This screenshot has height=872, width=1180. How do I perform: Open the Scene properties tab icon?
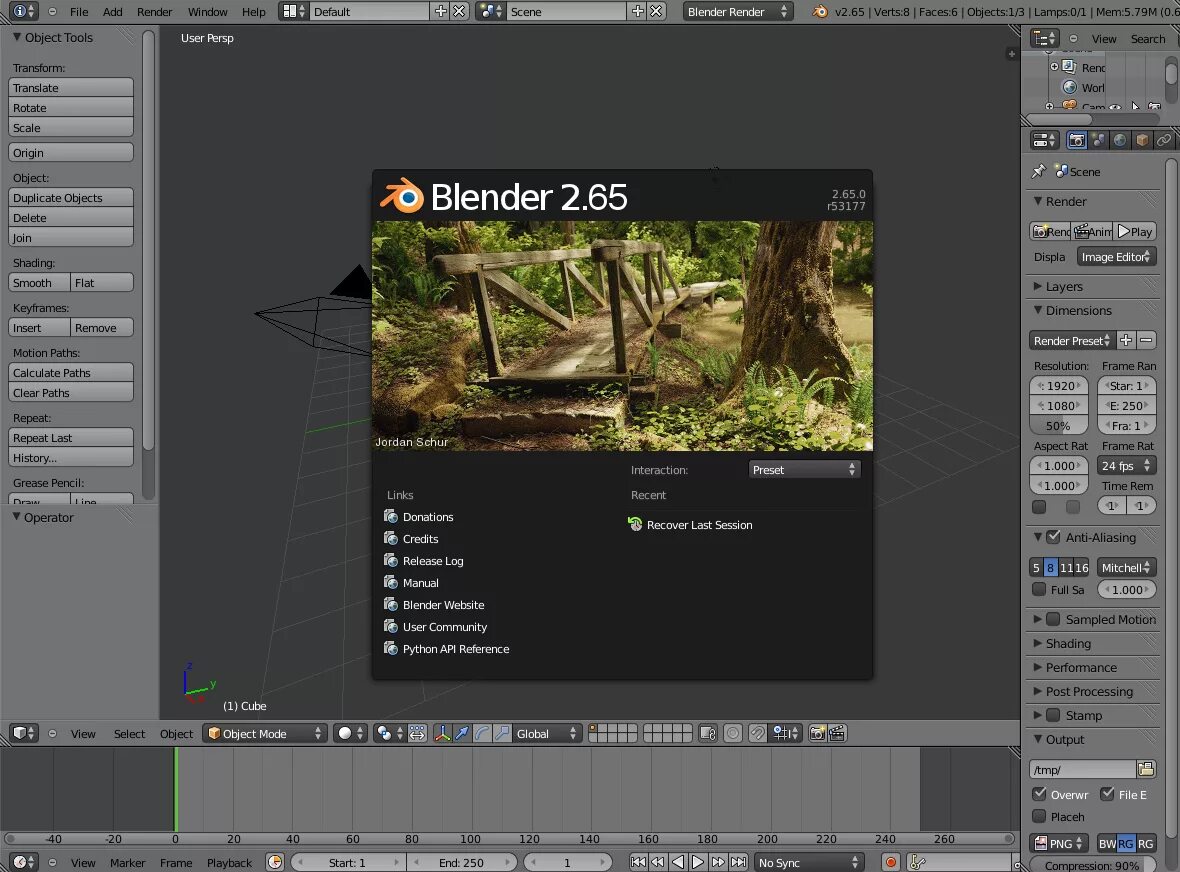(x=1099, y=141)
